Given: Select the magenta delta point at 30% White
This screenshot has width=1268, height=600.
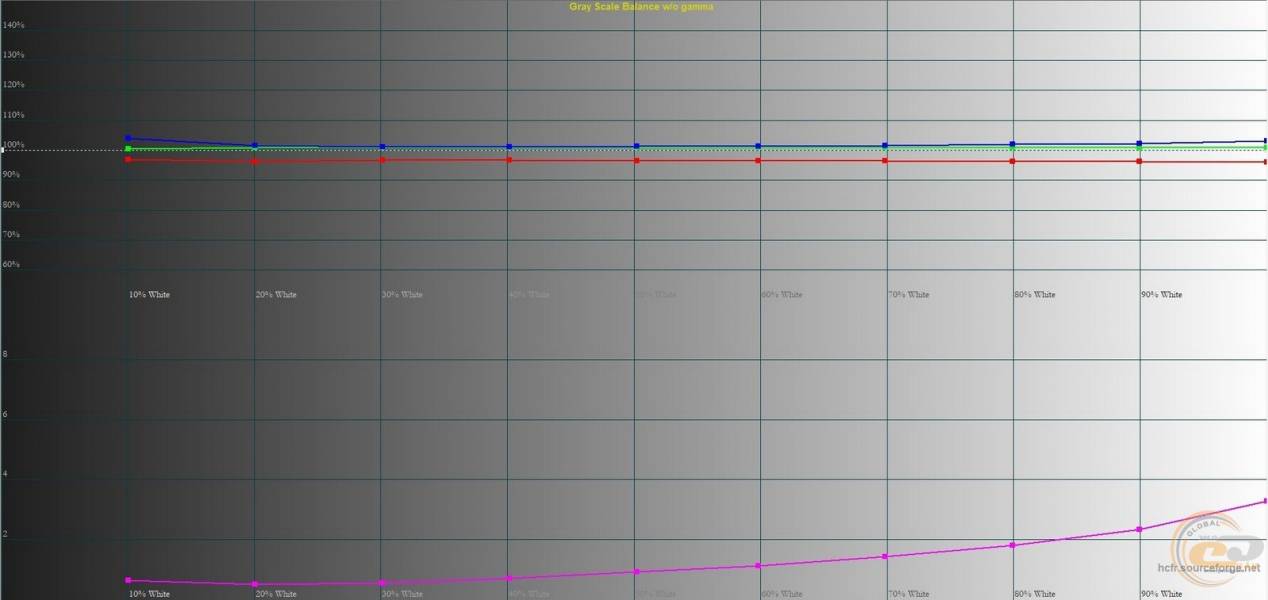Looking at the screenshot, I should 382,583.
